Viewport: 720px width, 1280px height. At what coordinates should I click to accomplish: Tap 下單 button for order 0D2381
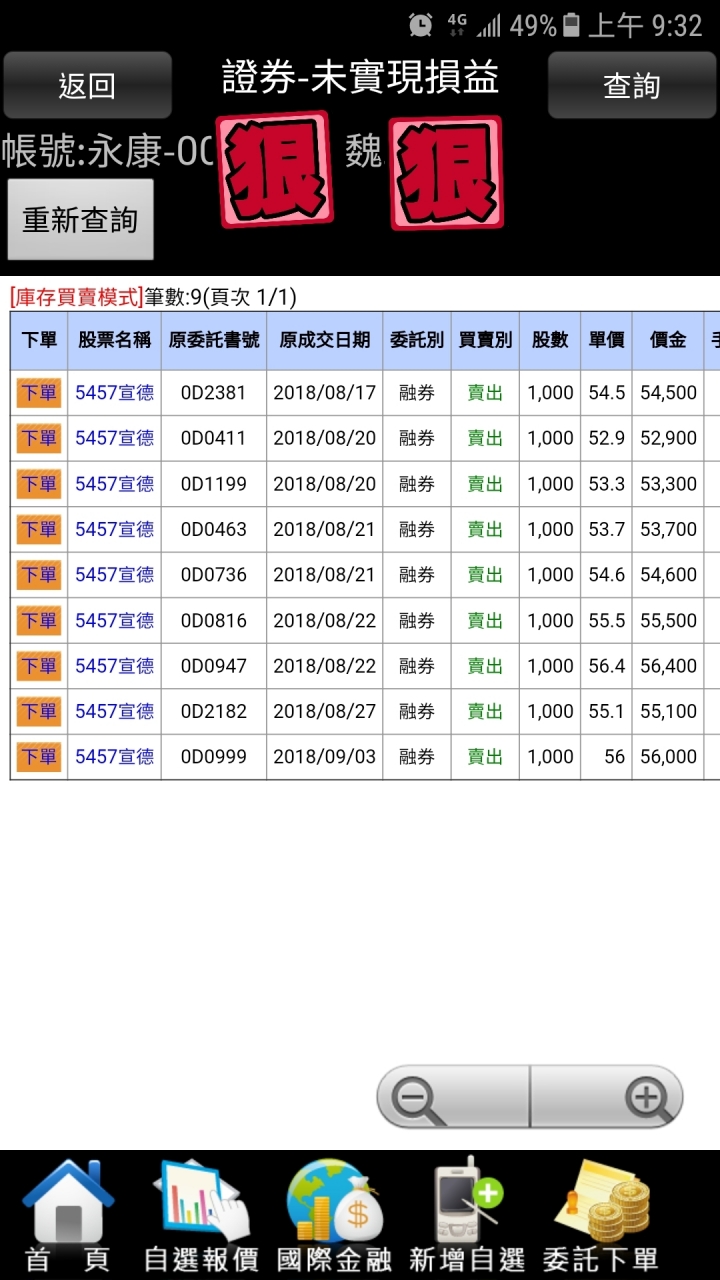[x=39, y=393]
